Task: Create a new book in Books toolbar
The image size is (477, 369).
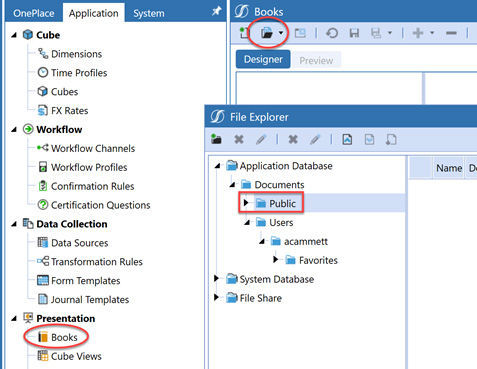Action: click(245, 33)
